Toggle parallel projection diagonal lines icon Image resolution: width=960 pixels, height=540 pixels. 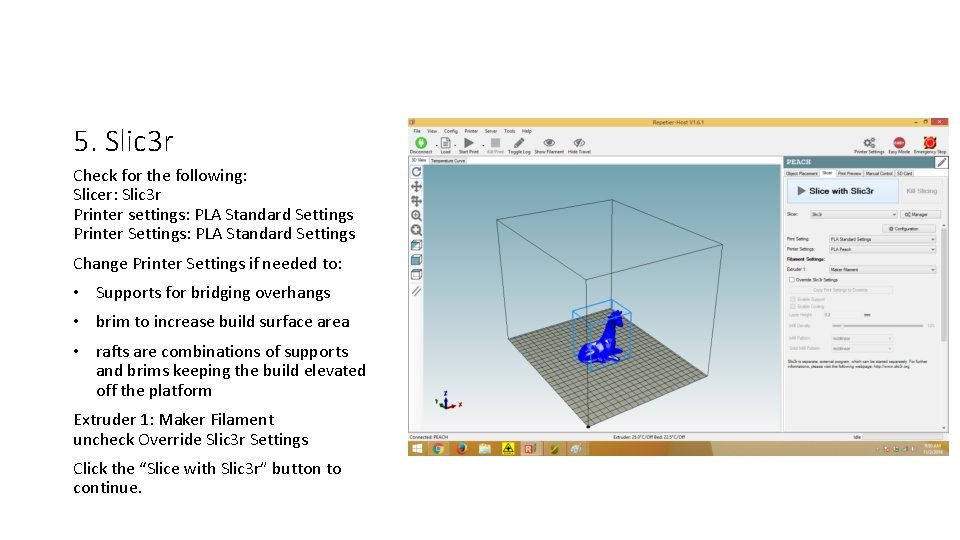416,291
